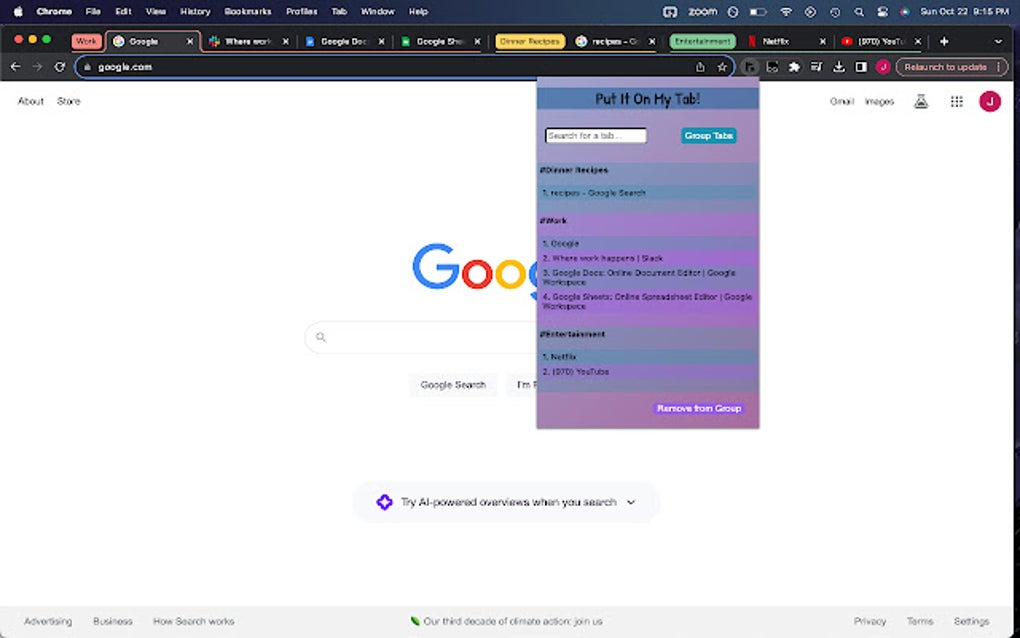Image resolution: width=1020 pixels, height=638 pixels.
Task: Open the Chrome downloads icon
Action: pos(839,67)
